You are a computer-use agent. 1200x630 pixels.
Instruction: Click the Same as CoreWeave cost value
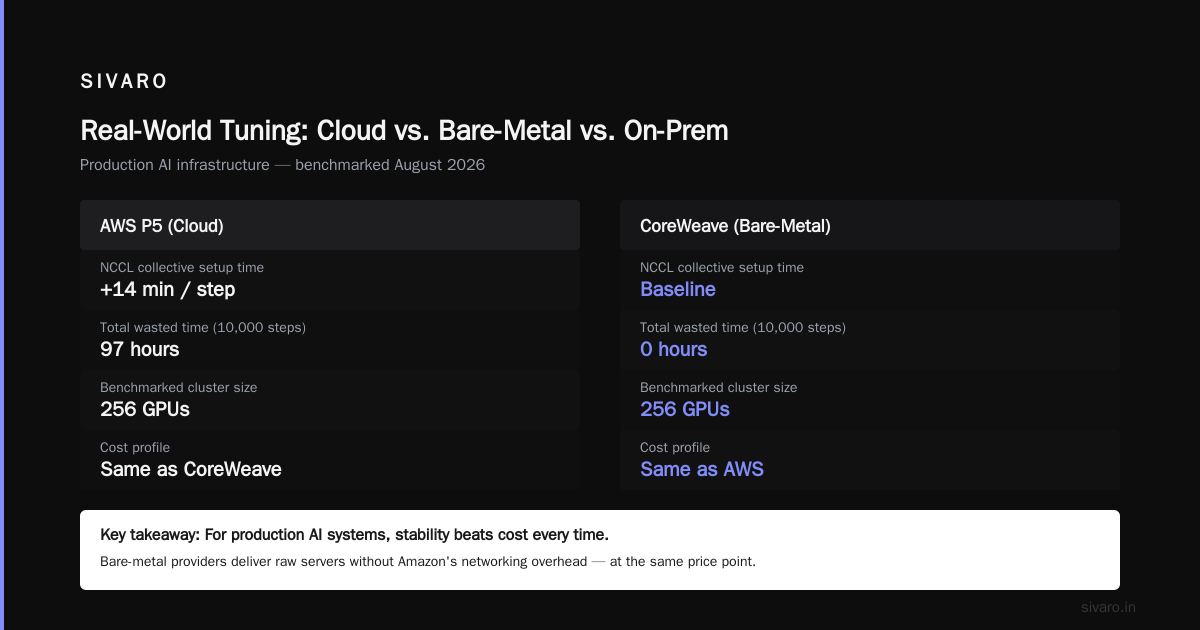191,469
